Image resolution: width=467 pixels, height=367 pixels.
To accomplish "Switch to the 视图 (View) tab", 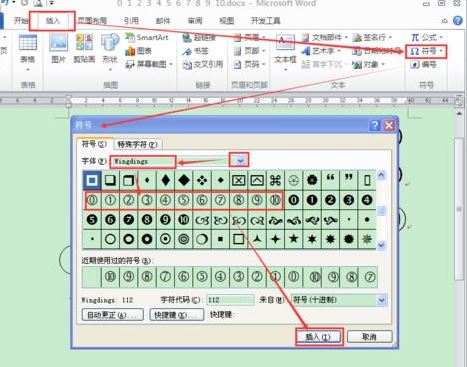I will [x=227, y=21].
